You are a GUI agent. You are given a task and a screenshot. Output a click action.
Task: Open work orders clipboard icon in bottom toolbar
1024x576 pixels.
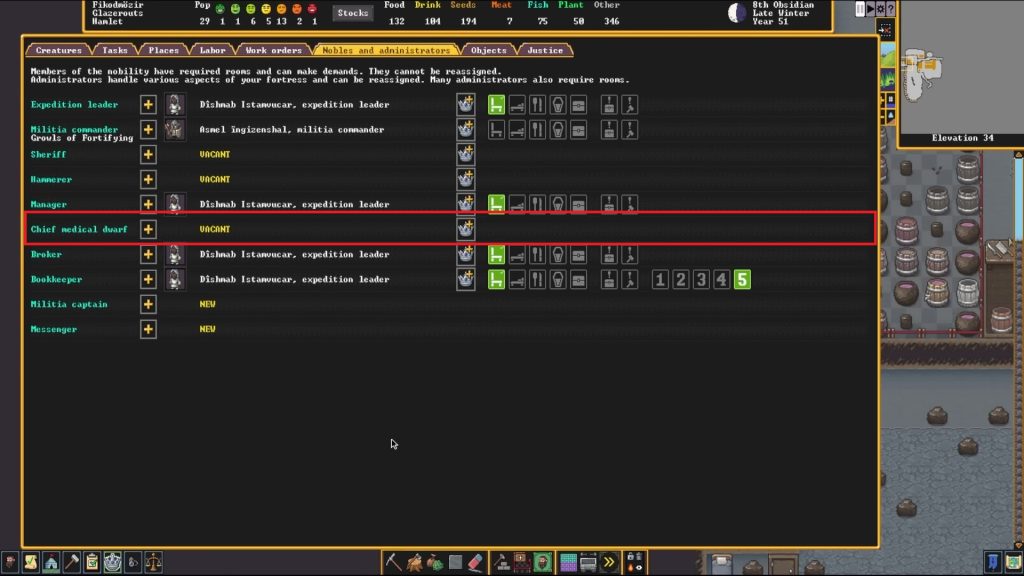[x=92, y=562]
